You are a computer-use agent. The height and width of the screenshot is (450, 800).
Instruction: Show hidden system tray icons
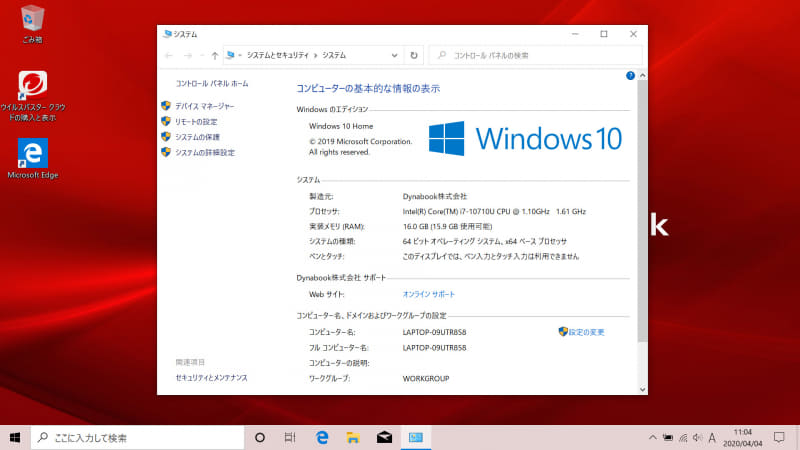(653, 438)
